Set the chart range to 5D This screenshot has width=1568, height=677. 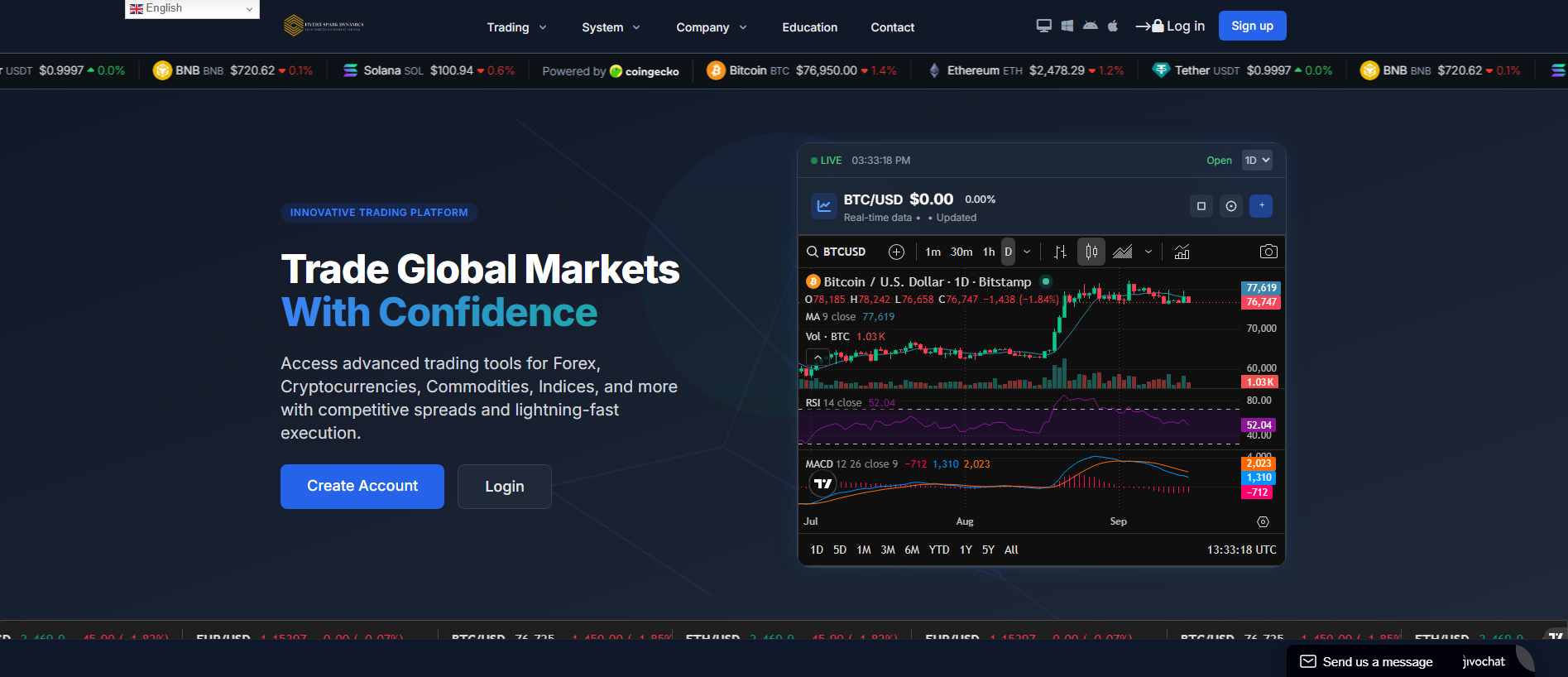click(840, 550)
